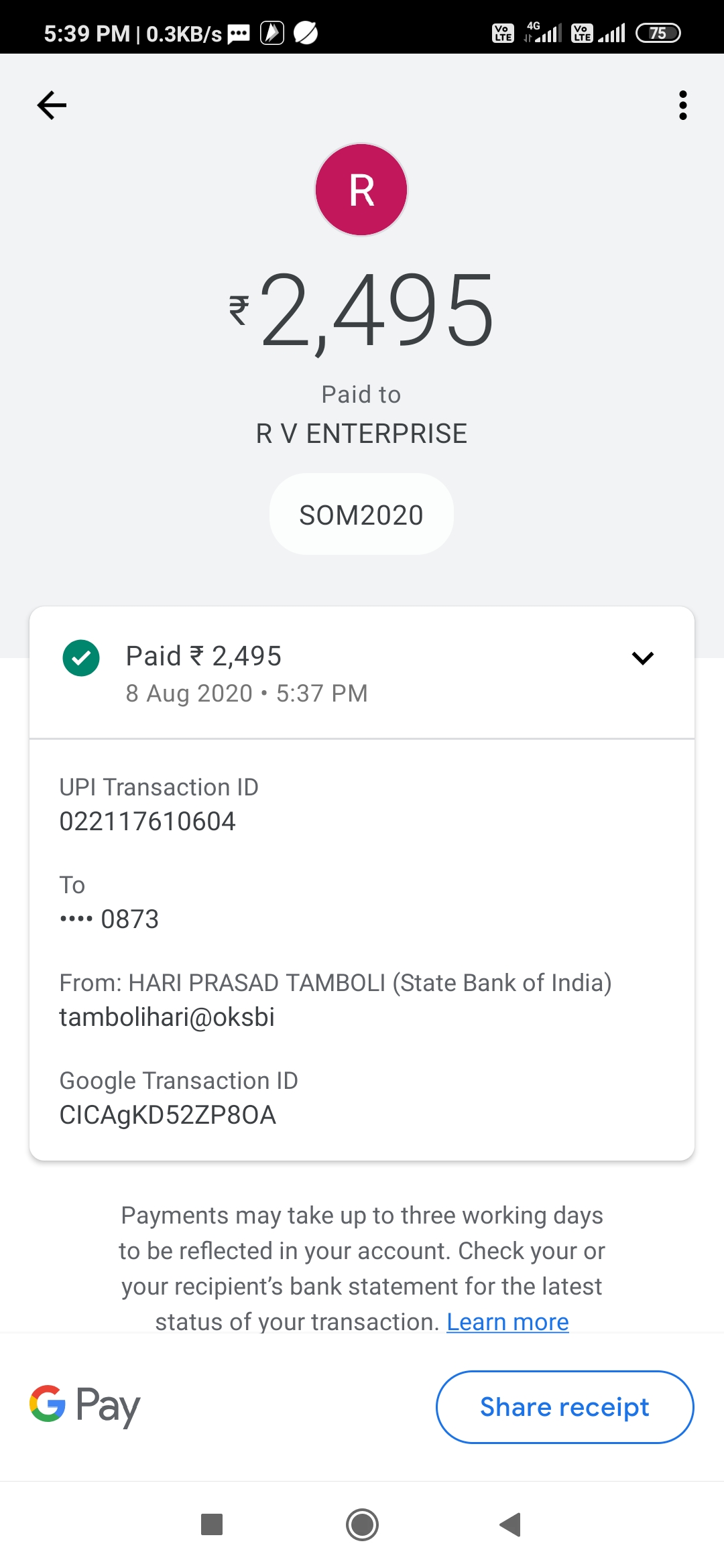
Task: Tap the tambolihari@oksbi UPI address
Action: [x=167, y=1017]
